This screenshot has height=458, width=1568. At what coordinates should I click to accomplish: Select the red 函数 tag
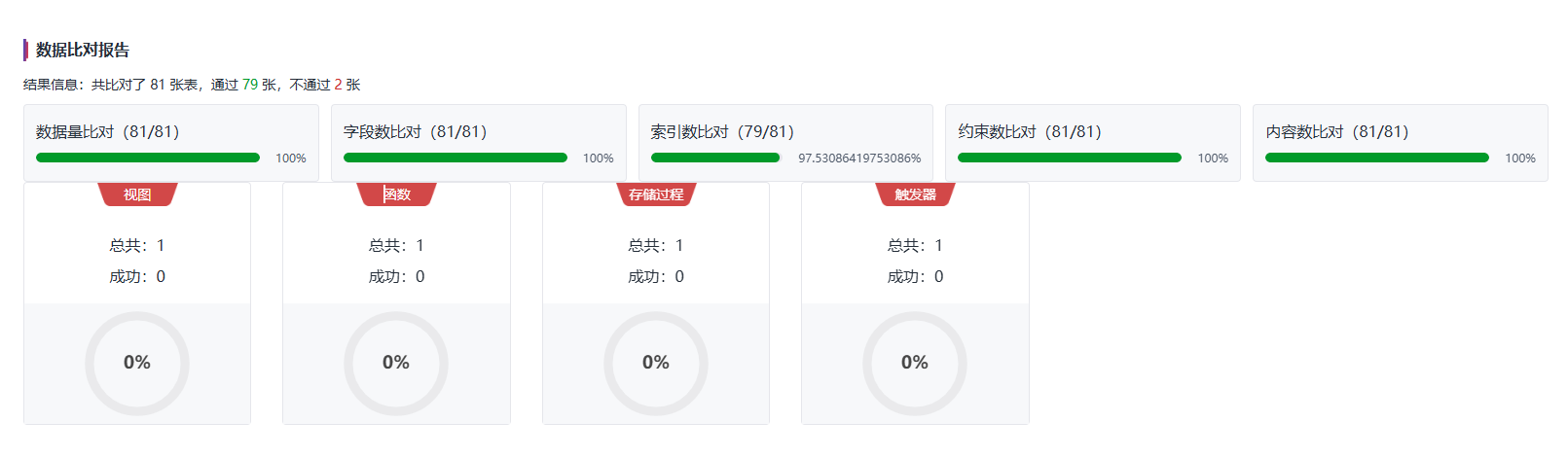click(396, 194)
